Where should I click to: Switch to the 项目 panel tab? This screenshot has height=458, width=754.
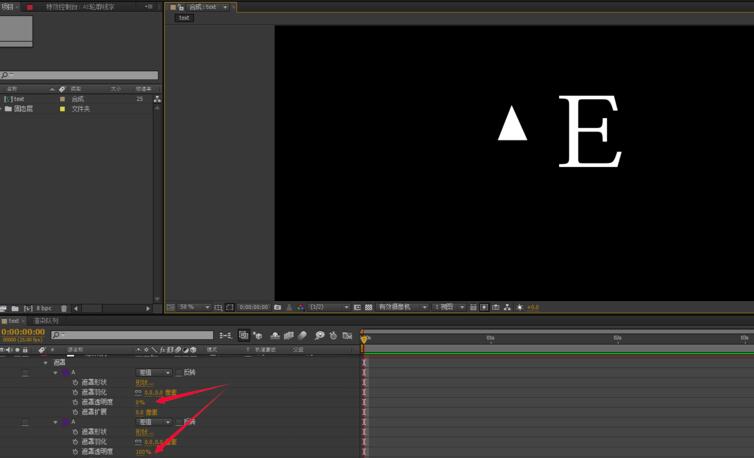8,7
